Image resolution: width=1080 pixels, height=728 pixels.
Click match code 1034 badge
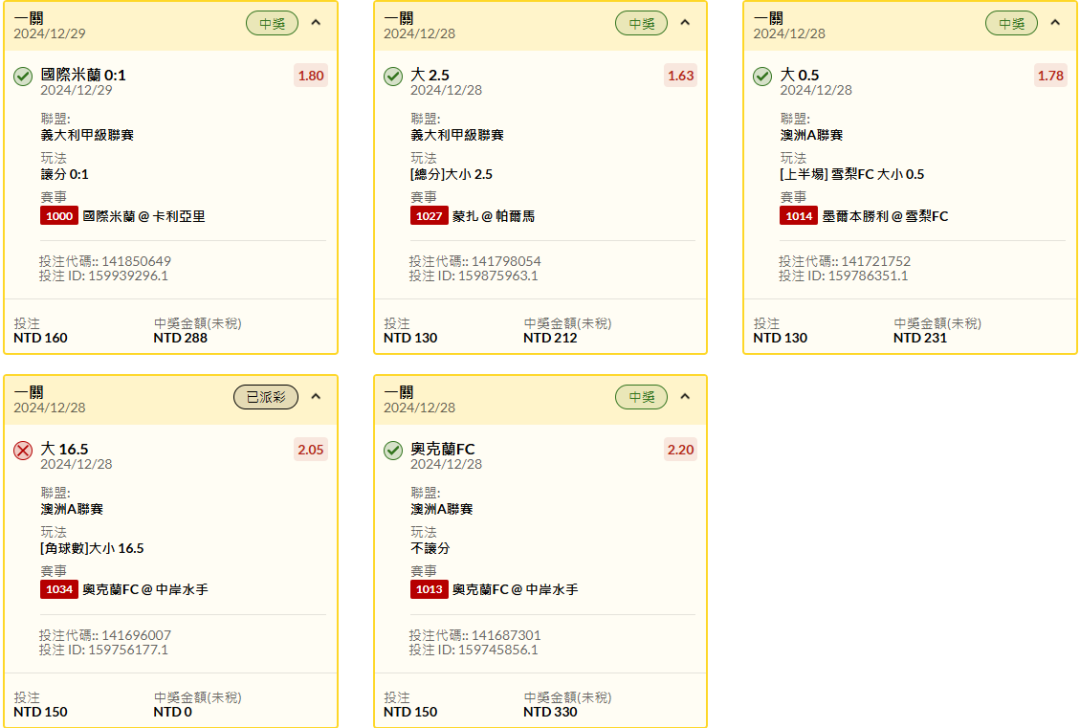pyautogui.click(x=59, y=590)
